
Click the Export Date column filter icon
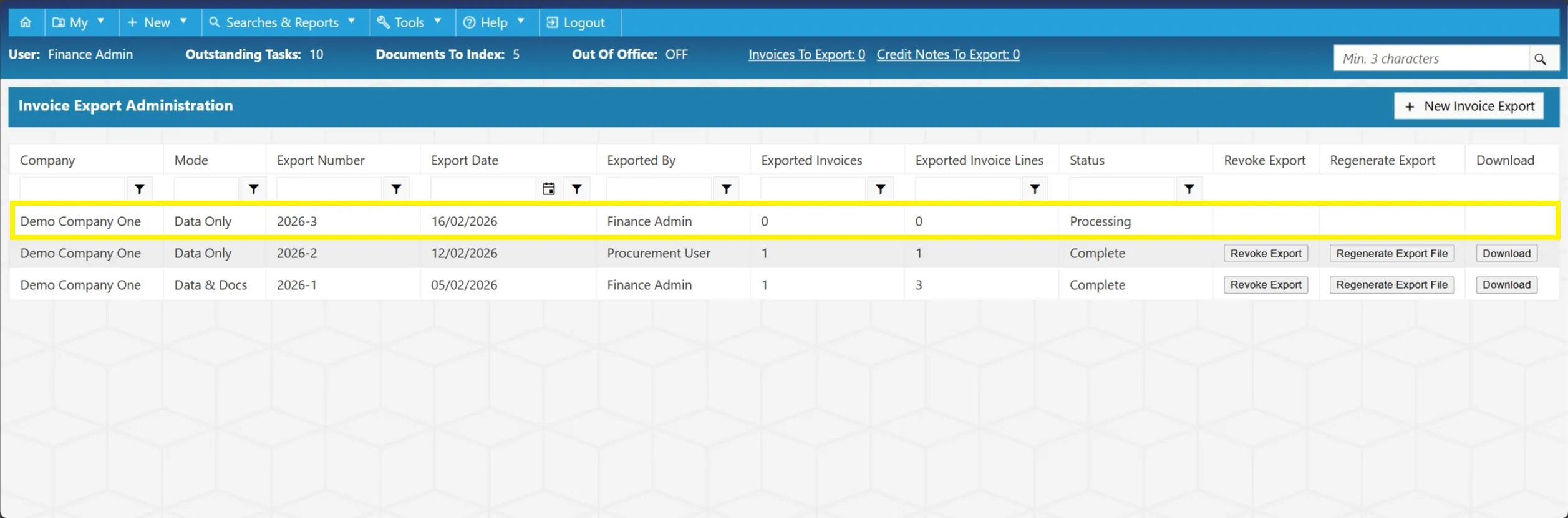click(x=577, y=189)
